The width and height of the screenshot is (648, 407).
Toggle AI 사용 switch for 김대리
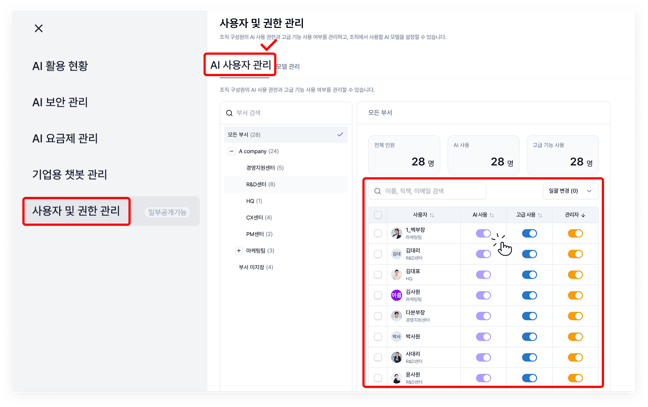pyautogui.click(x=483, y=254)
